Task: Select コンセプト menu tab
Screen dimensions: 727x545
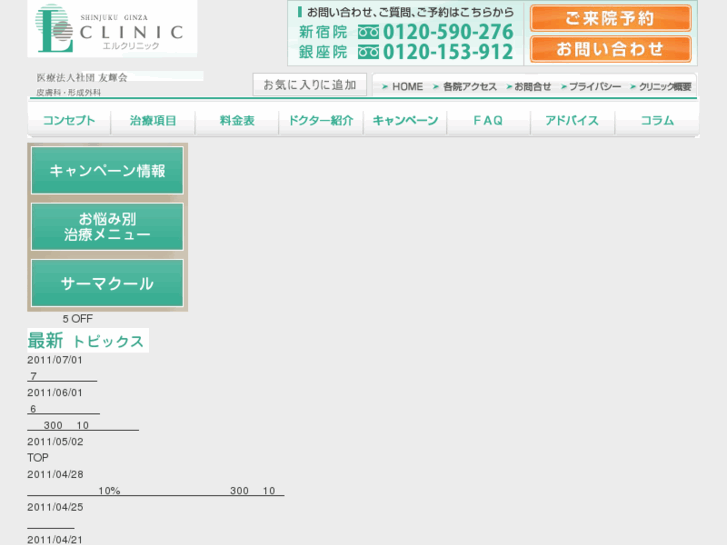Action: [69, 121]
